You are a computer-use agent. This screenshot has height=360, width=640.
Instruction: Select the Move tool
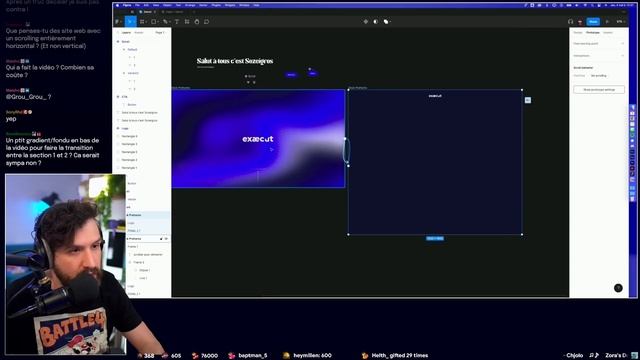tap(130, 22)
